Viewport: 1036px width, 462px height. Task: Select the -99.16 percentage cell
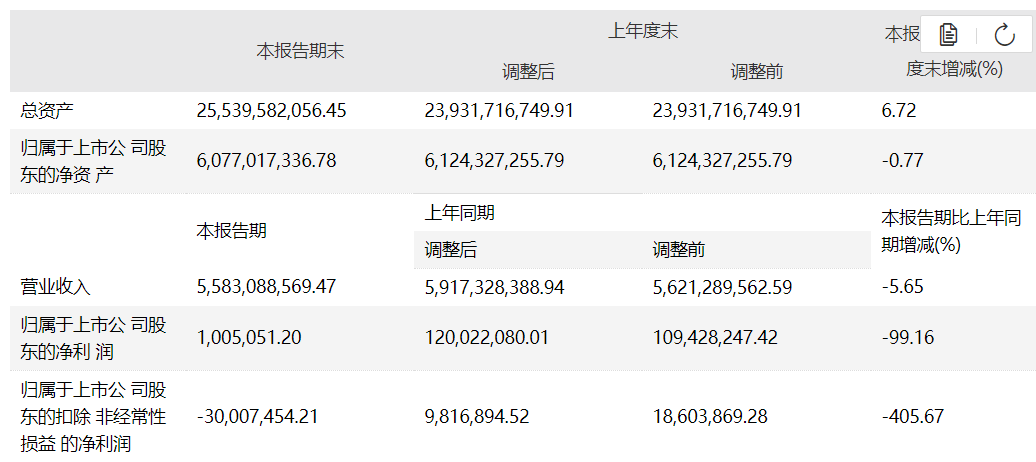point(907,337)
